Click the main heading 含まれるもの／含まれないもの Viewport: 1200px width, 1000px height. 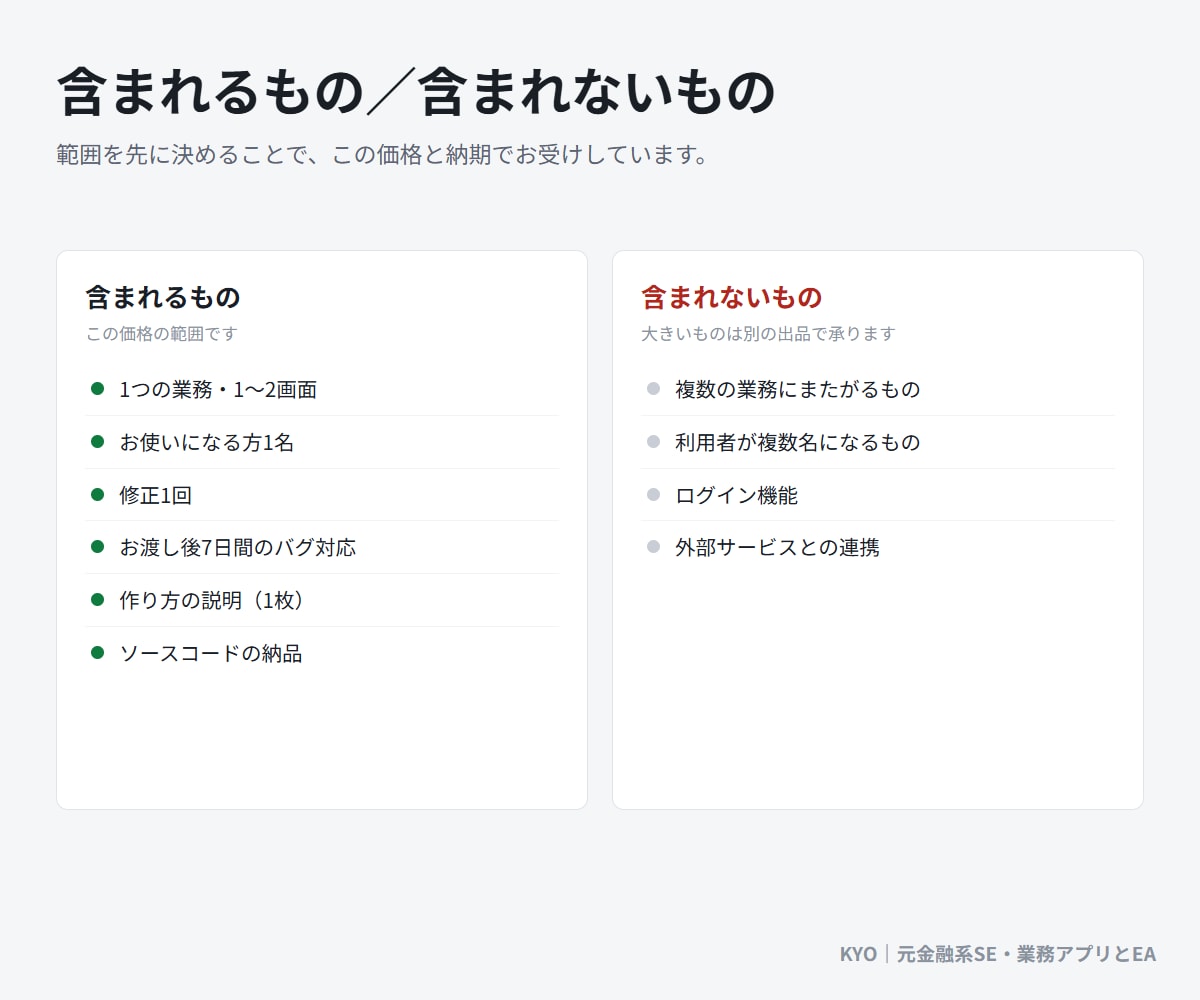point(416,93)
